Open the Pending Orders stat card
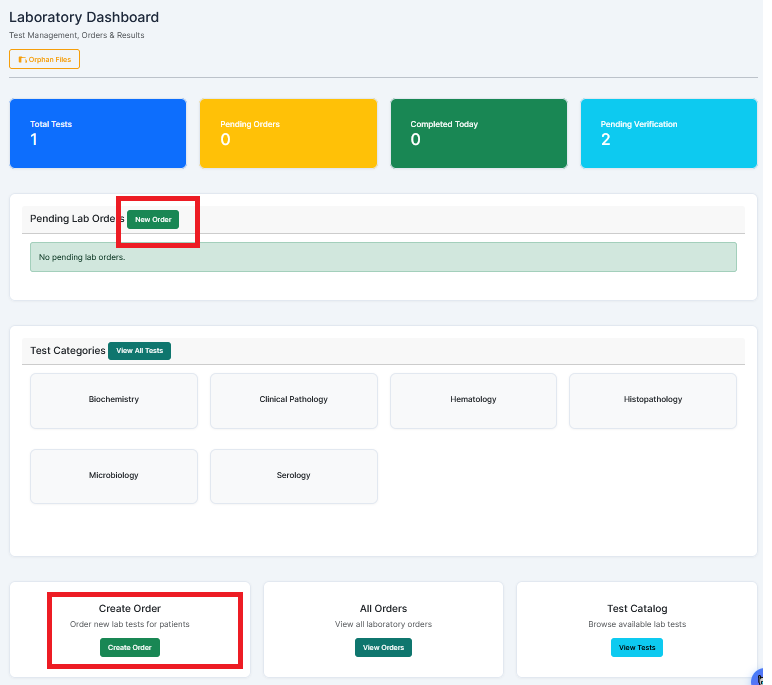This screenshot has width=772, height=685. pos(289,133)
